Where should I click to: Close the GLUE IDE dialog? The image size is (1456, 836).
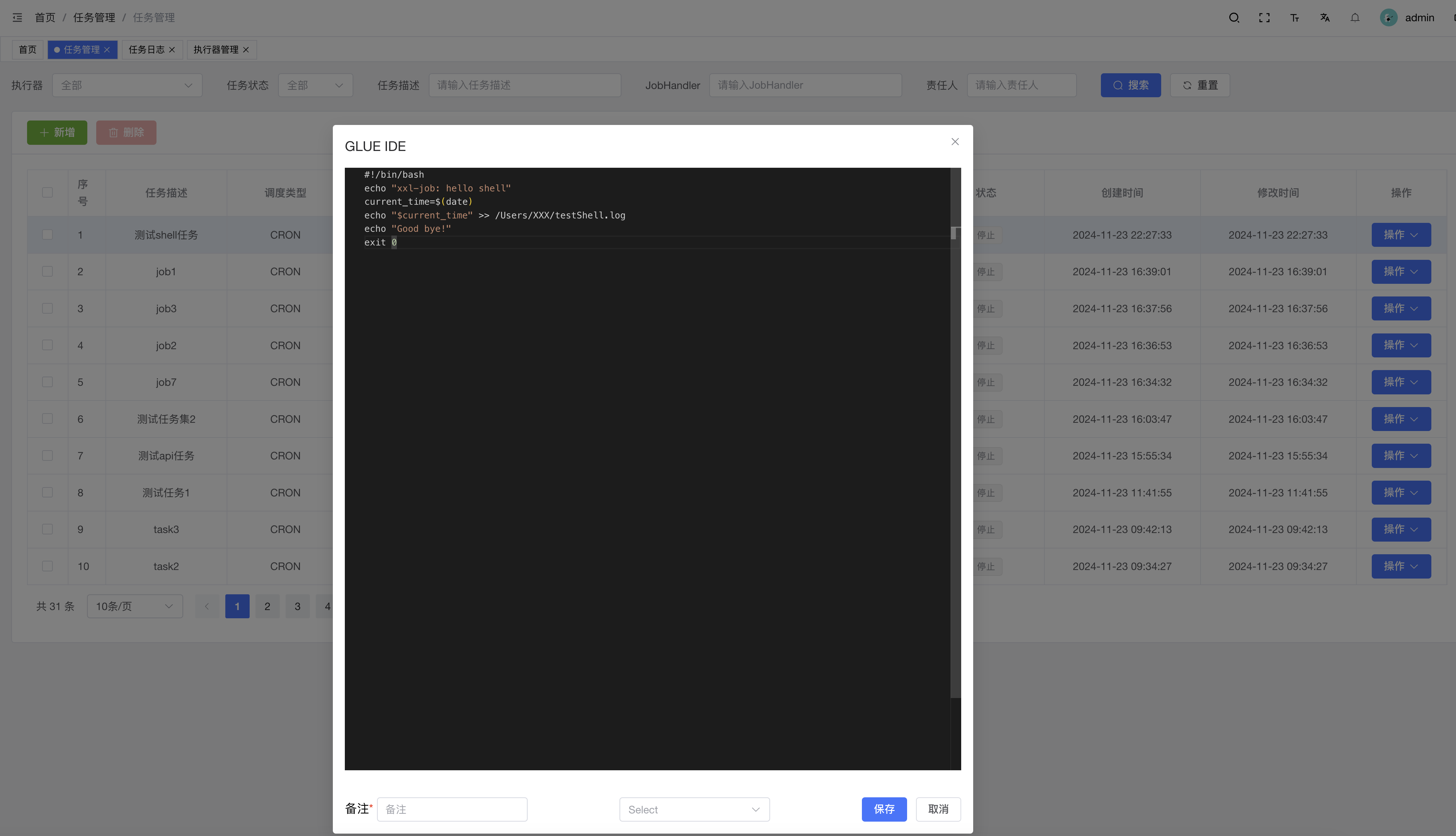click(x=955, y=141)
